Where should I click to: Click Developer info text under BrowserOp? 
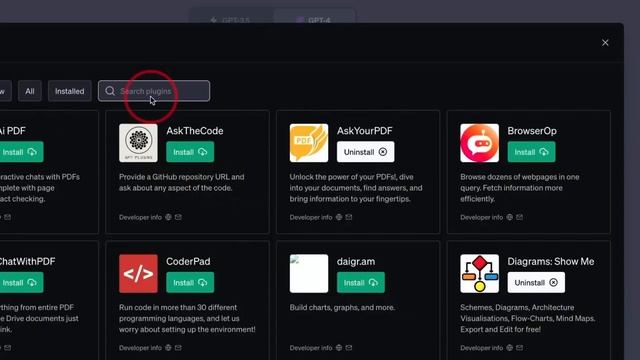click(x=482, y=217)
